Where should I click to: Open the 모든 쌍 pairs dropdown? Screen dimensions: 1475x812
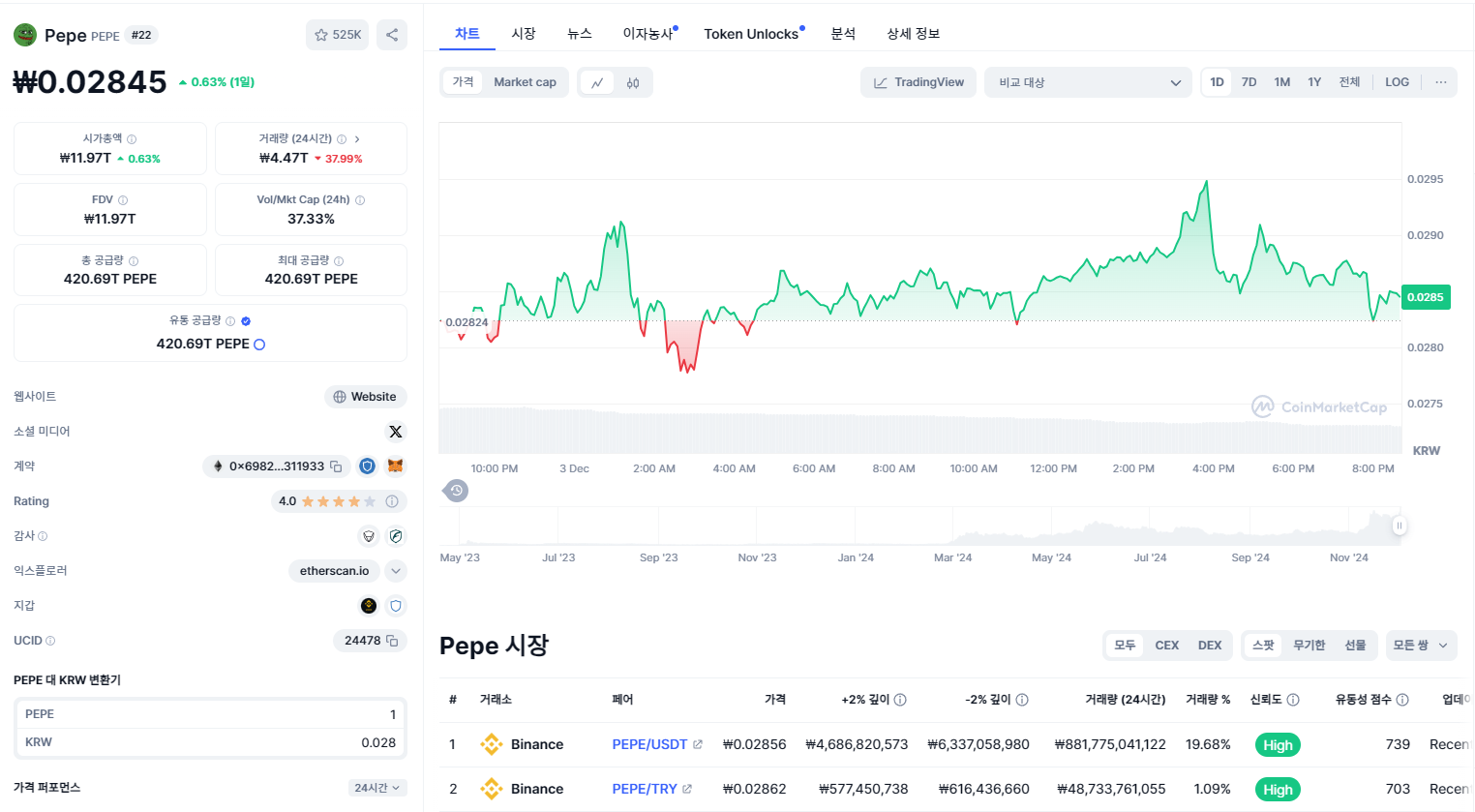pos(1421,646)
